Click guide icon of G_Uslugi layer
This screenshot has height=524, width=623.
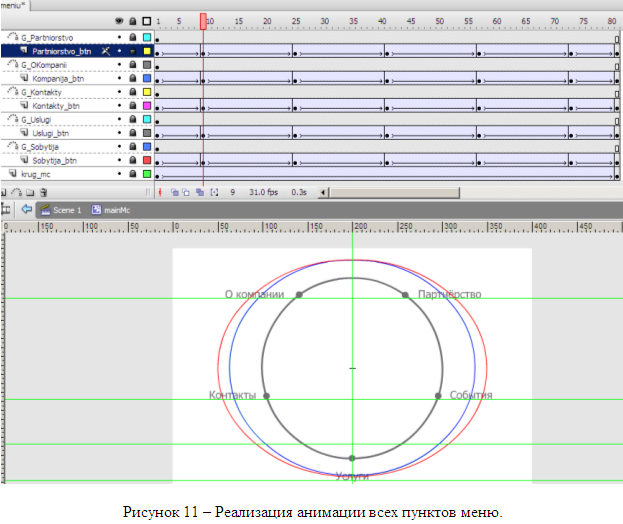coord(13,119)
